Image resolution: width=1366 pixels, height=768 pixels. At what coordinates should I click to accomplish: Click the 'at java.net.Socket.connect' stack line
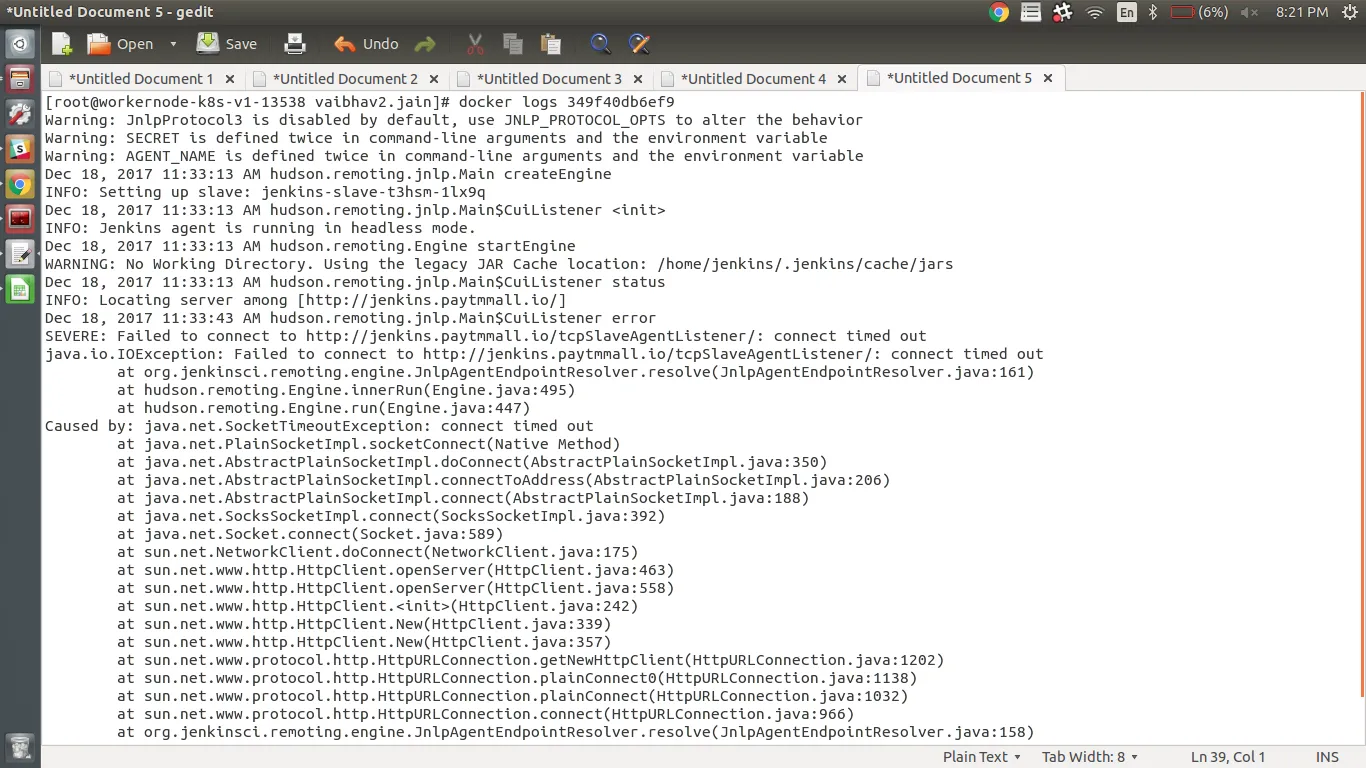pos(310,534)
